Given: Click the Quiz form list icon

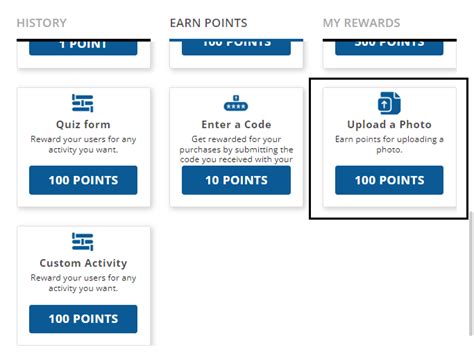Looking at the screenshot, I should (x=83, y=103).
